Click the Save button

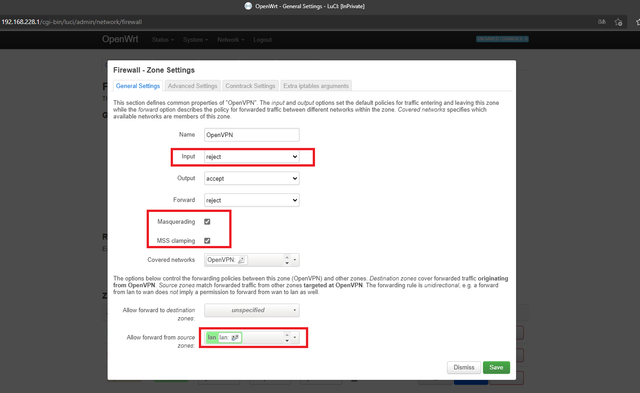click(496, 367)
